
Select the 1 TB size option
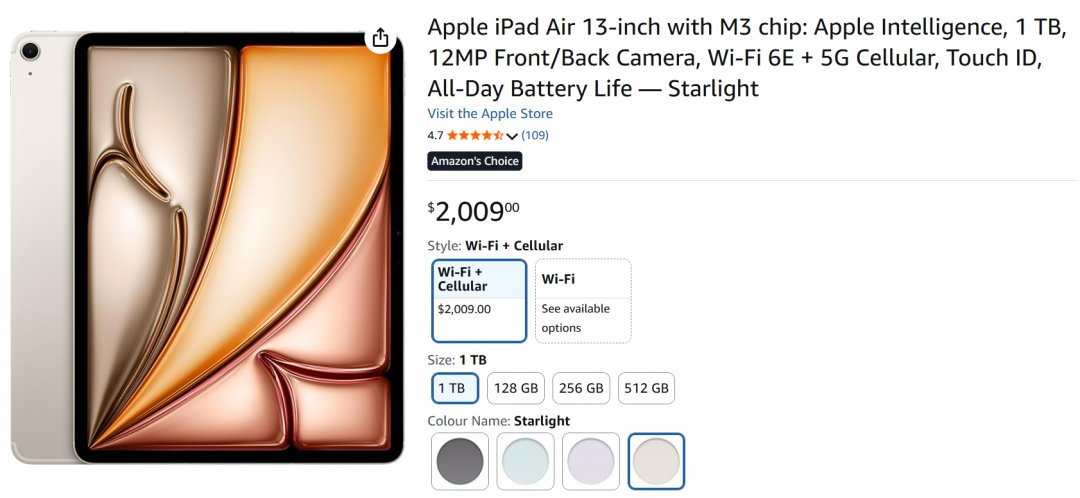[455, 388]
